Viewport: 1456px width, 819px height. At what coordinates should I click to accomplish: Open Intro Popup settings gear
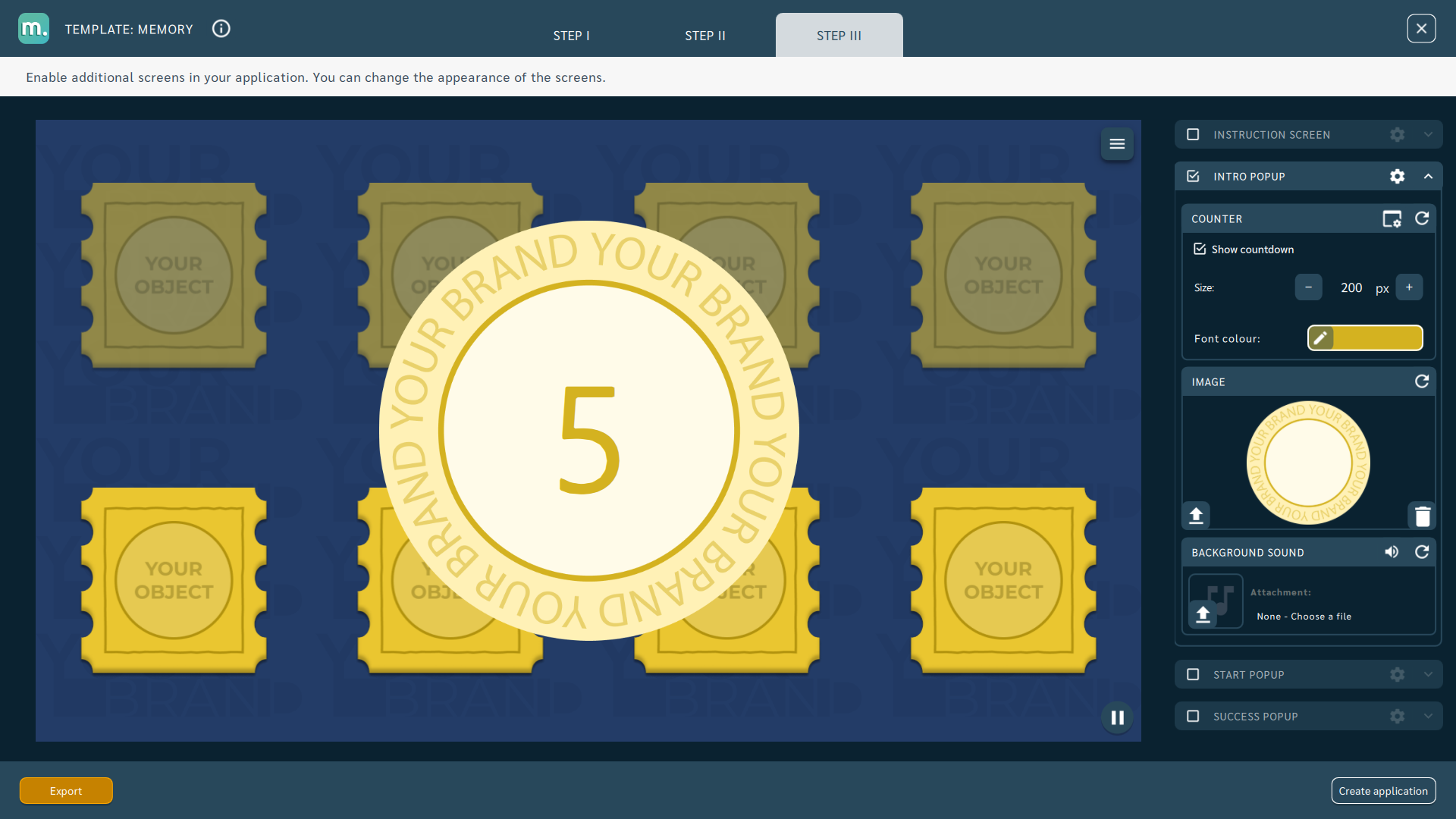tap(1397, 177)
